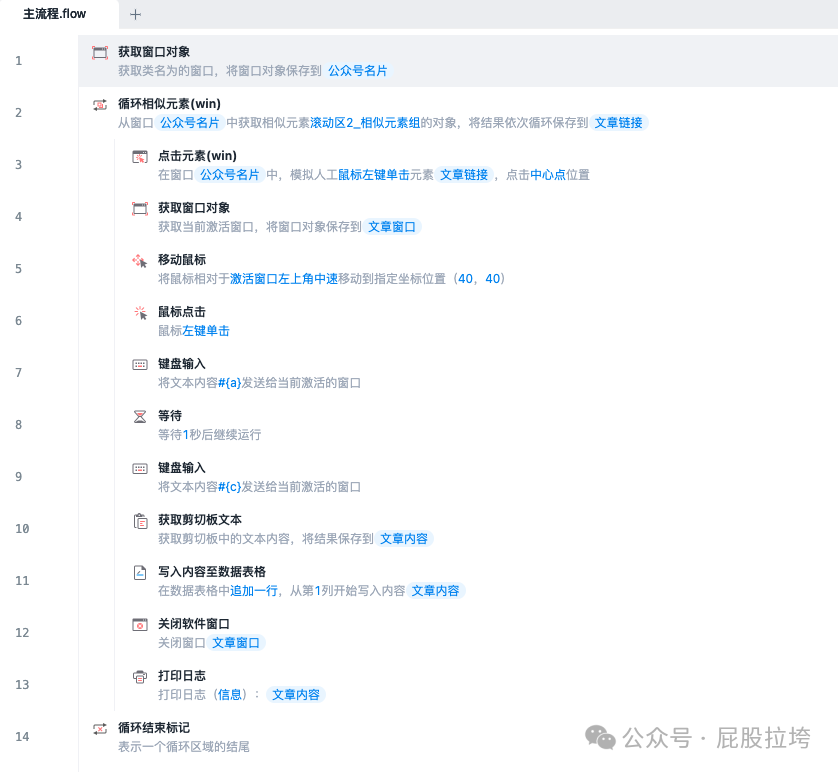Click the 关闭软件窗口 step title
838x772 pixels.
(194, 624)
